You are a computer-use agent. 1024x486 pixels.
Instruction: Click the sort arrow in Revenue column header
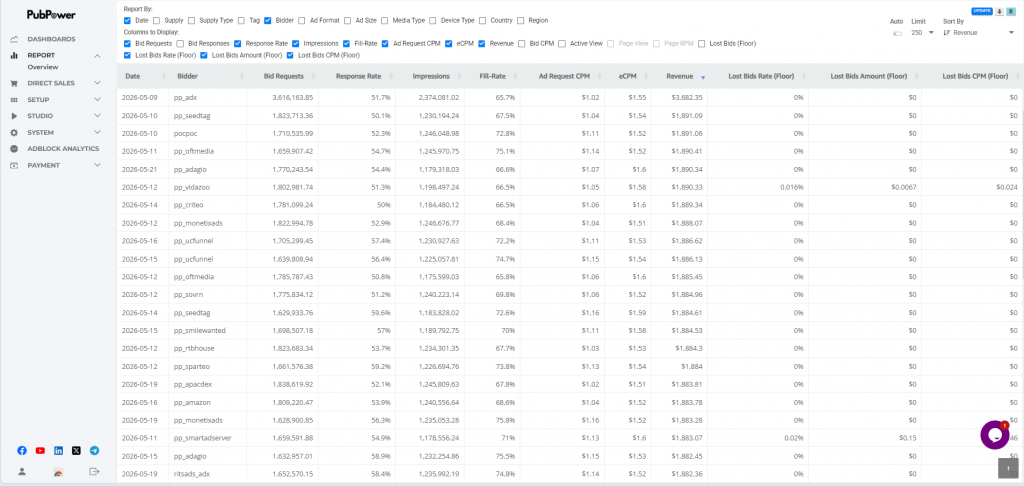[703, 77]
